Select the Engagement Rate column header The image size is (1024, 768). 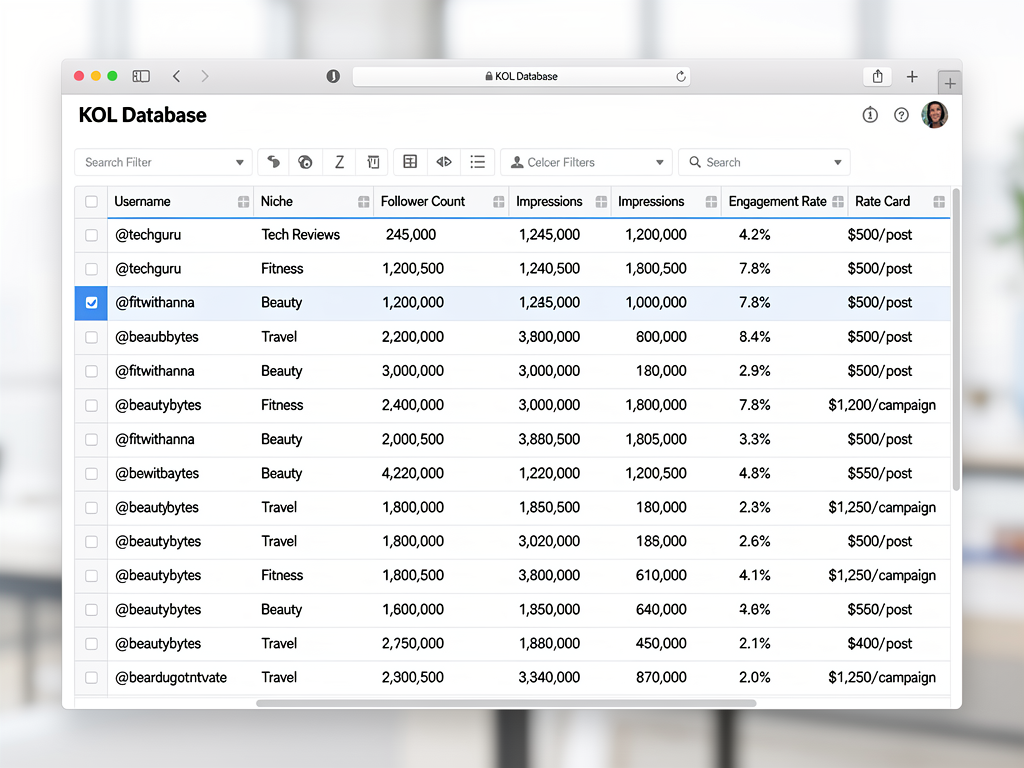[778, 200]
